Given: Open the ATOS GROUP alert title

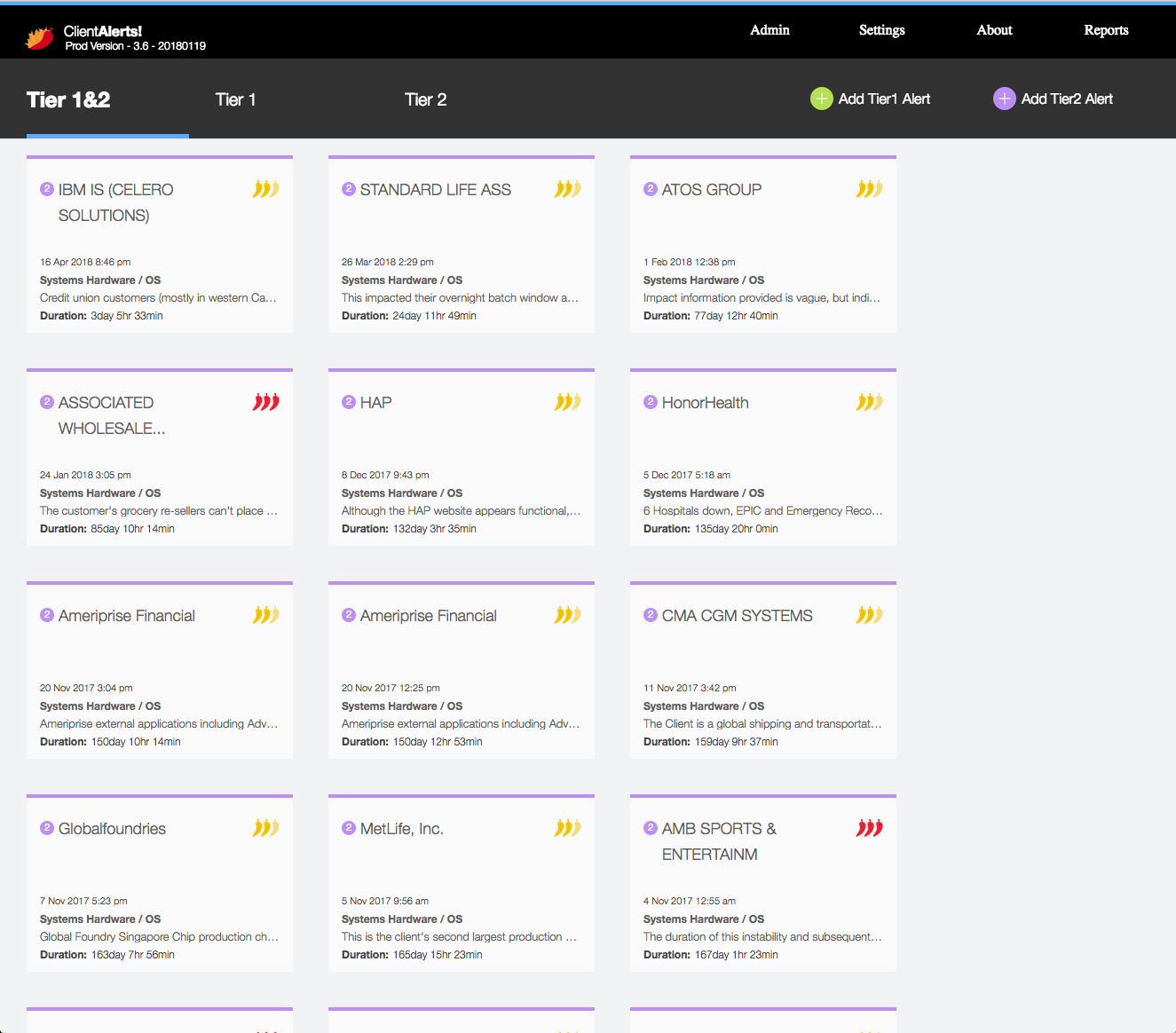Looking at the screenshot, I should pyautogui.click(x=712, y=190).
